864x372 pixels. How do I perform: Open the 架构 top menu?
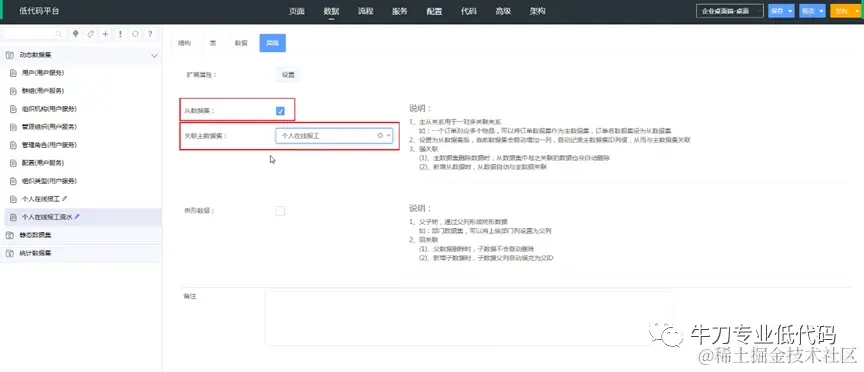point(537,11)
